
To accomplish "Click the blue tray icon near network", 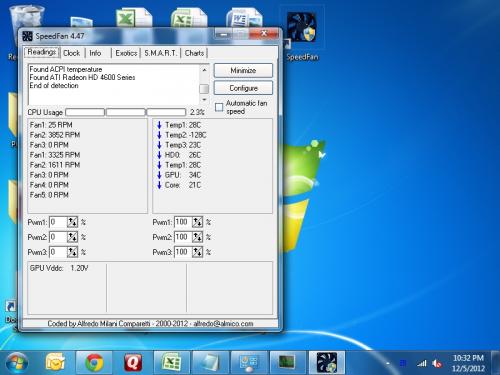I will pyautogui.click(x=403, y=363).
